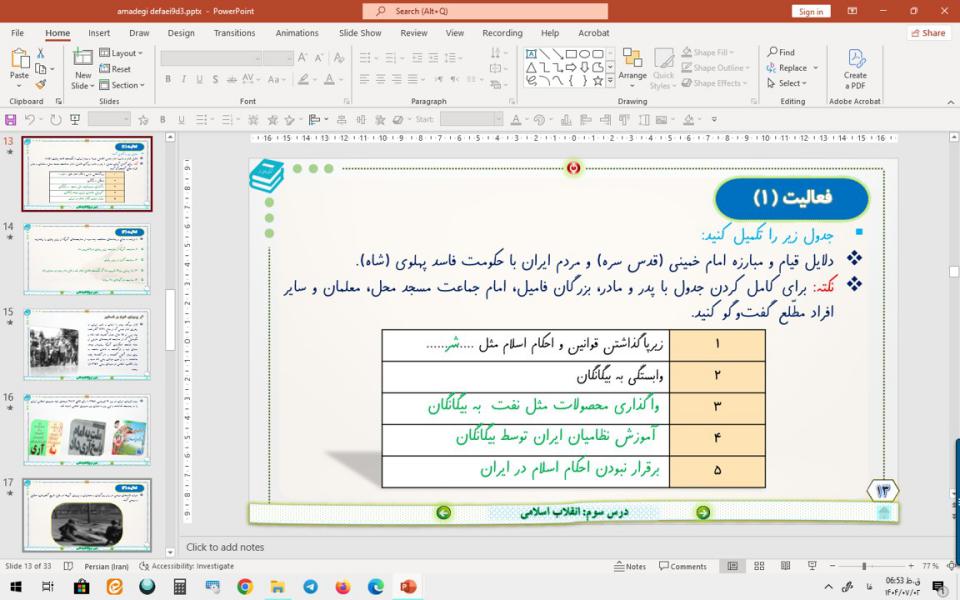Open the Comments pane
This screenshot has width=960, height=600.
[x=683, y=566]
